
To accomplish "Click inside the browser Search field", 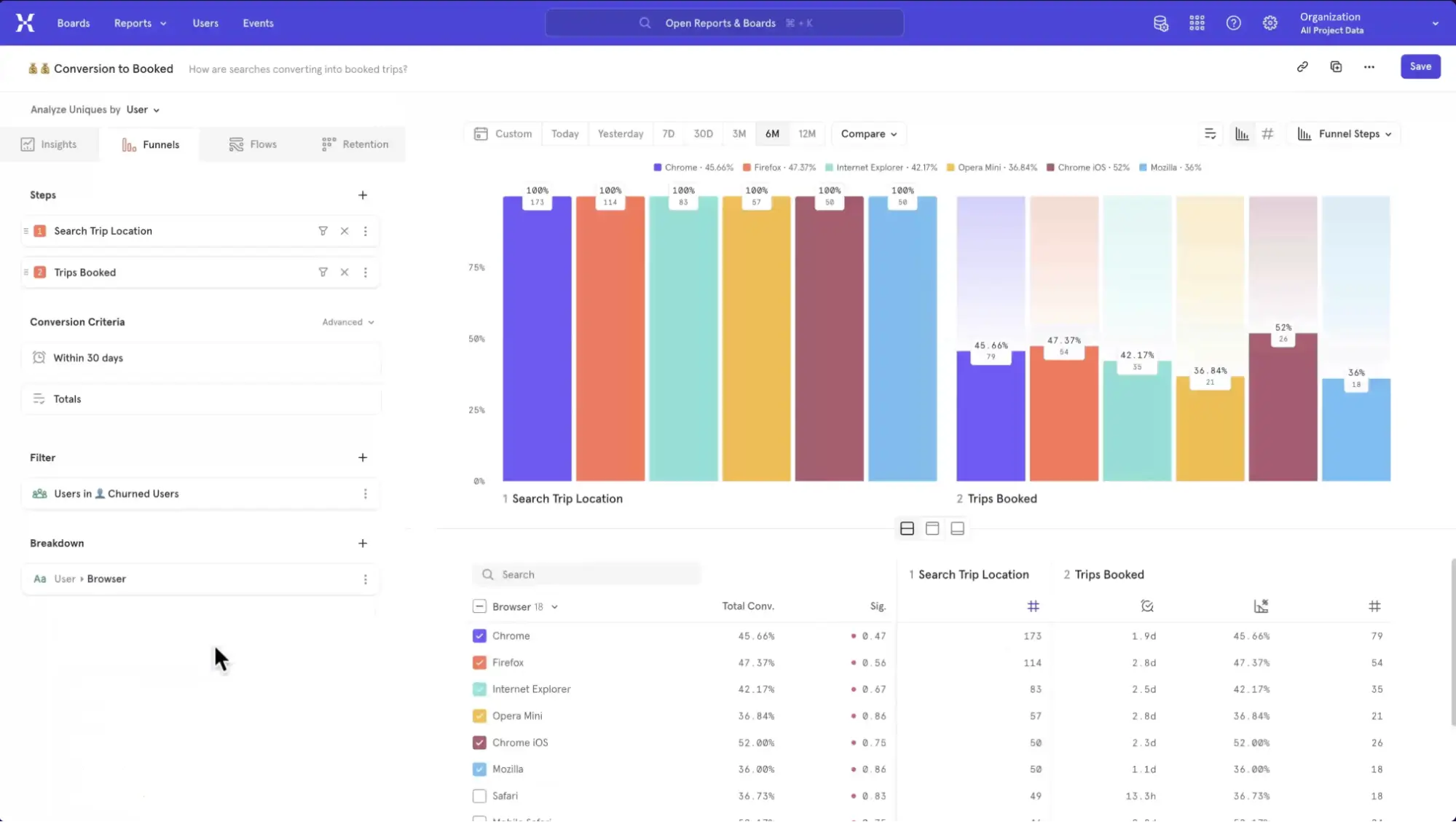I will click(587, 574).
